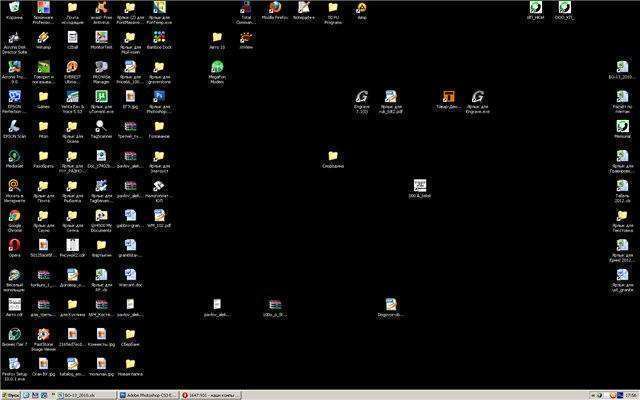Select the Ярлык для mtr_1082.pdf icon
This screenshot has height=400, width=640.
click(x=391, y=102)
